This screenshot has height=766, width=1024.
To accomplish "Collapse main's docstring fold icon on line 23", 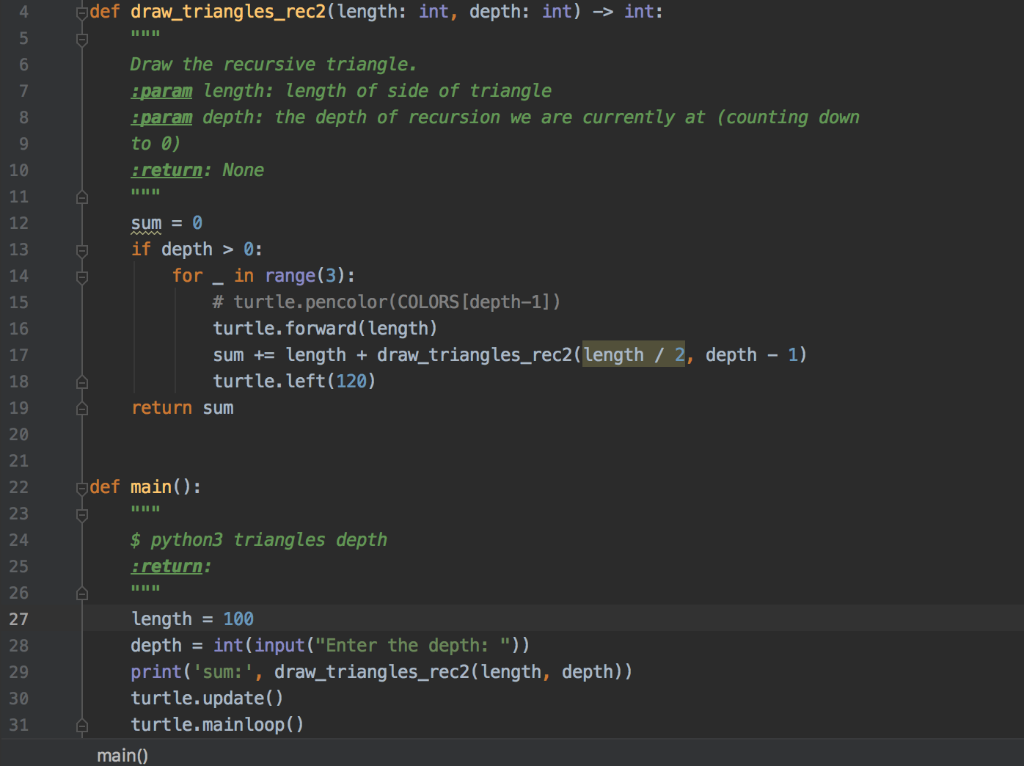I will coord(82,513).
